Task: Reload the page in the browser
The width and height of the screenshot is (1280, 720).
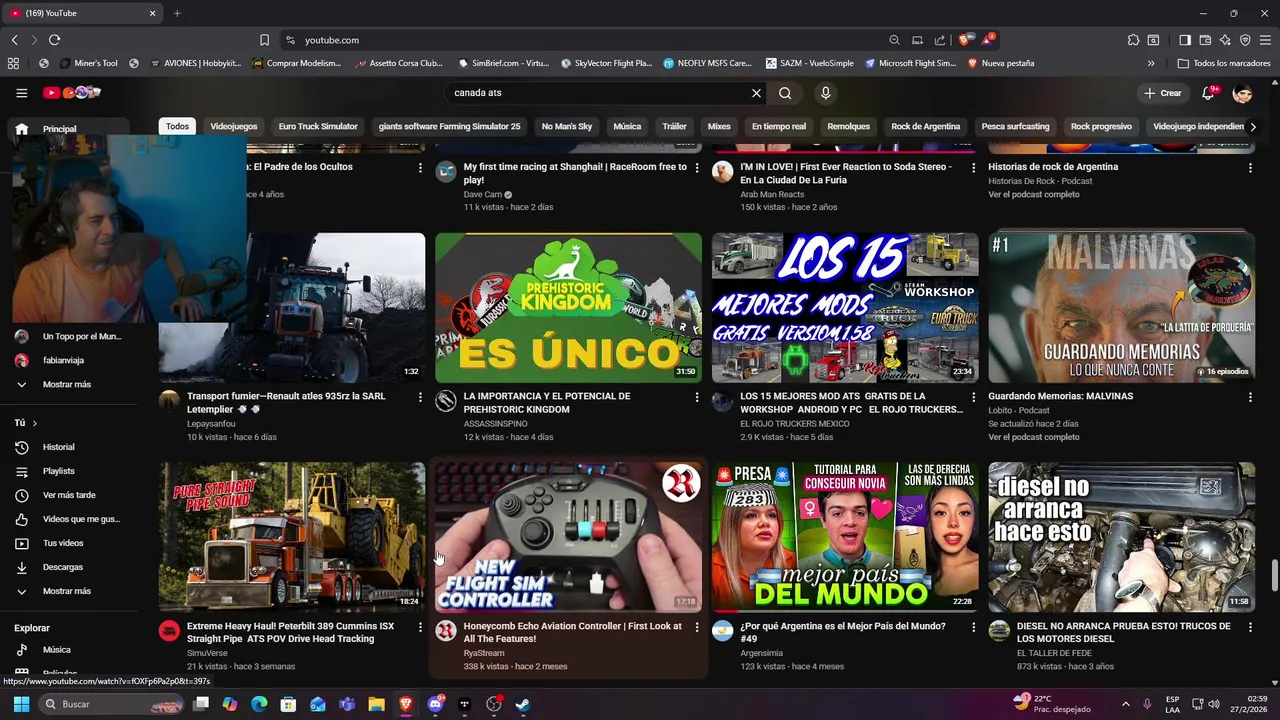Action: pos(54,40)
